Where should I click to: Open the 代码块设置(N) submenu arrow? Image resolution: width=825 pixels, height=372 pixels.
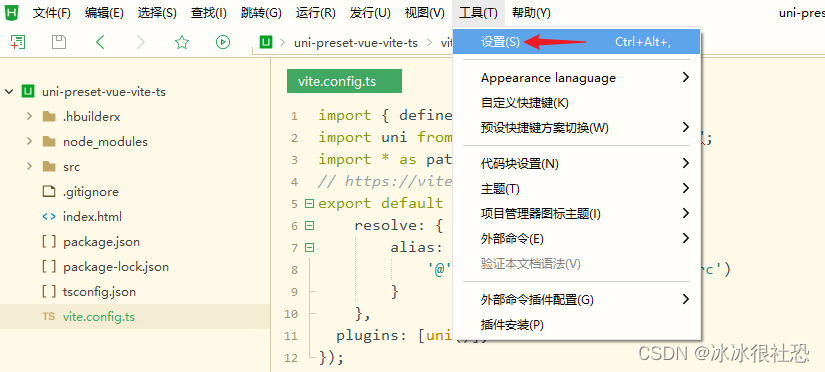tap(685, 163)
